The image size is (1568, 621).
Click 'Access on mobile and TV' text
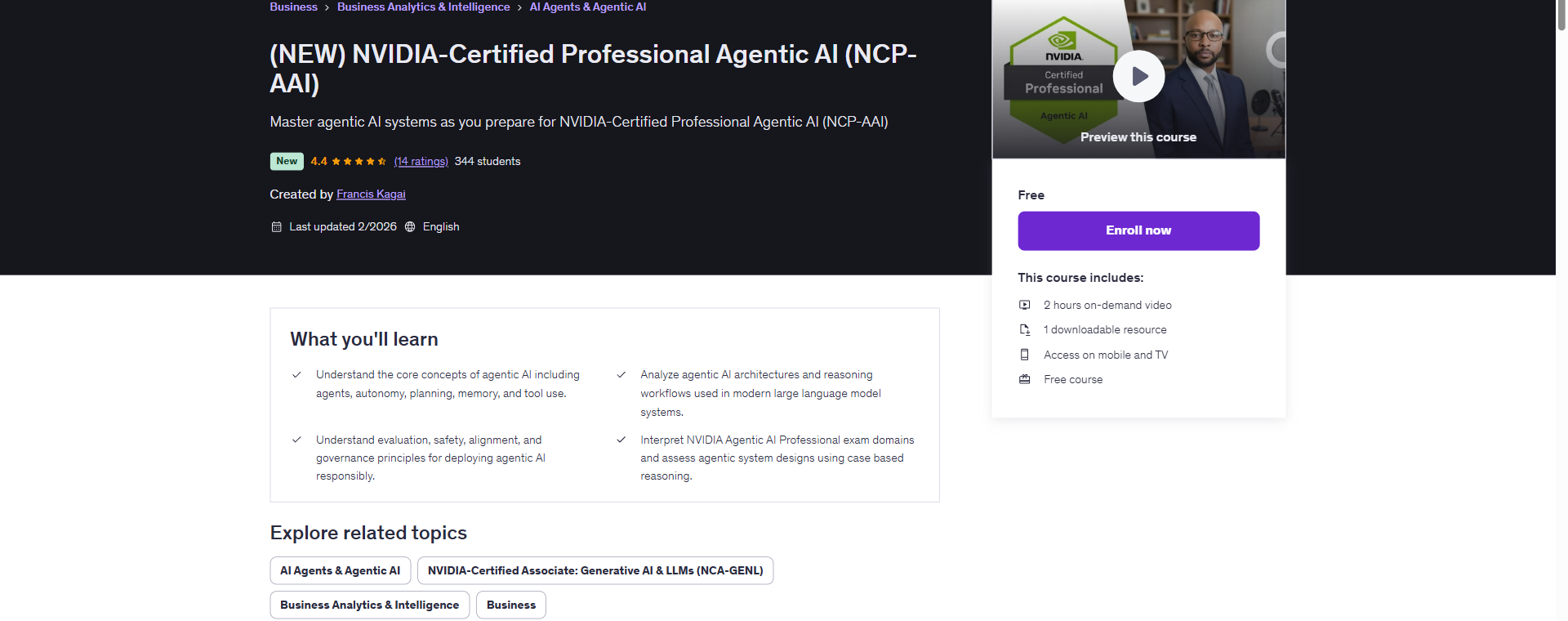[1106, 355]
